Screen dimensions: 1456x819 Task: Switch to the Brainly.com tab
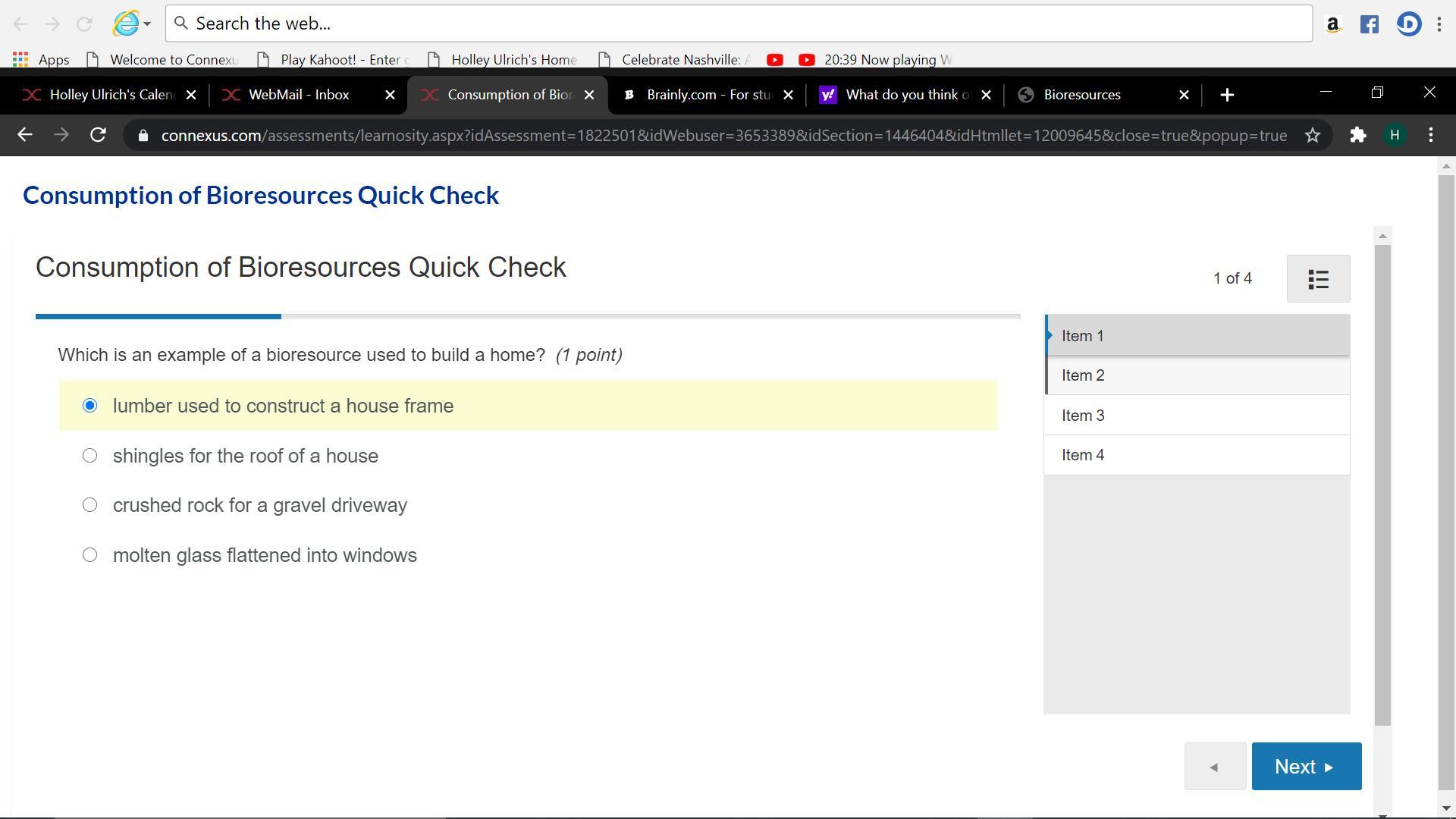(x=707, y=95)
